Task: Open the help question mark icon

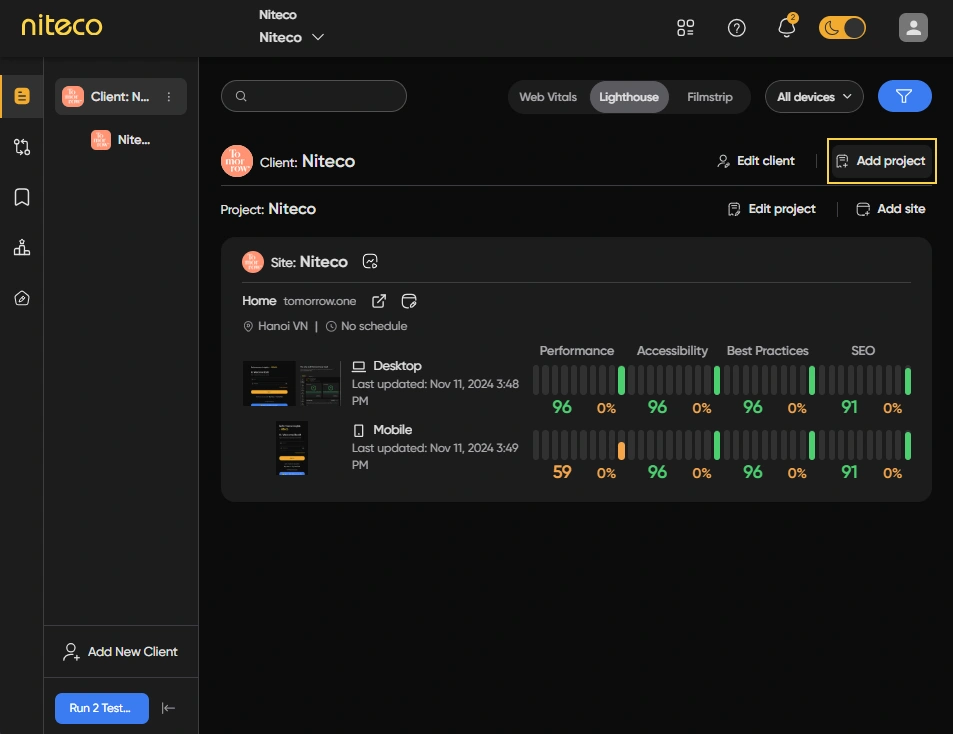Action: (x=736, y=28)
